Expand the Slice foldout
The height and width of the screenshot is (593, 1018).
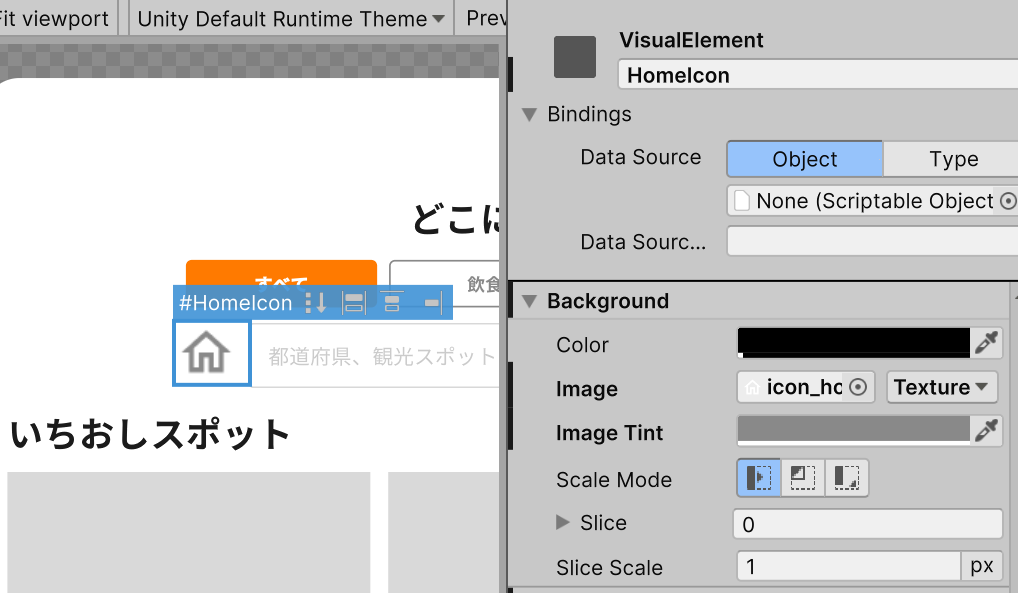coord(563,523)
